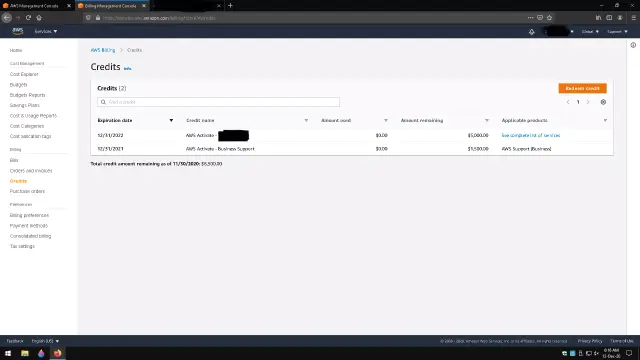
Task: Click the Redeem credit button
Action: point(582,88)
